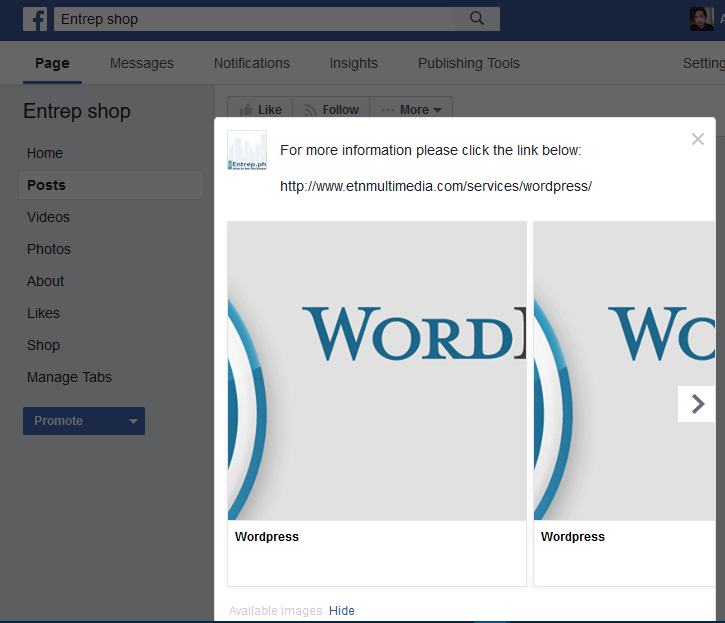Screen dimensions: 725x623
Task: Expand the Promote dropdown arrow
Action: tap(133, 421)
